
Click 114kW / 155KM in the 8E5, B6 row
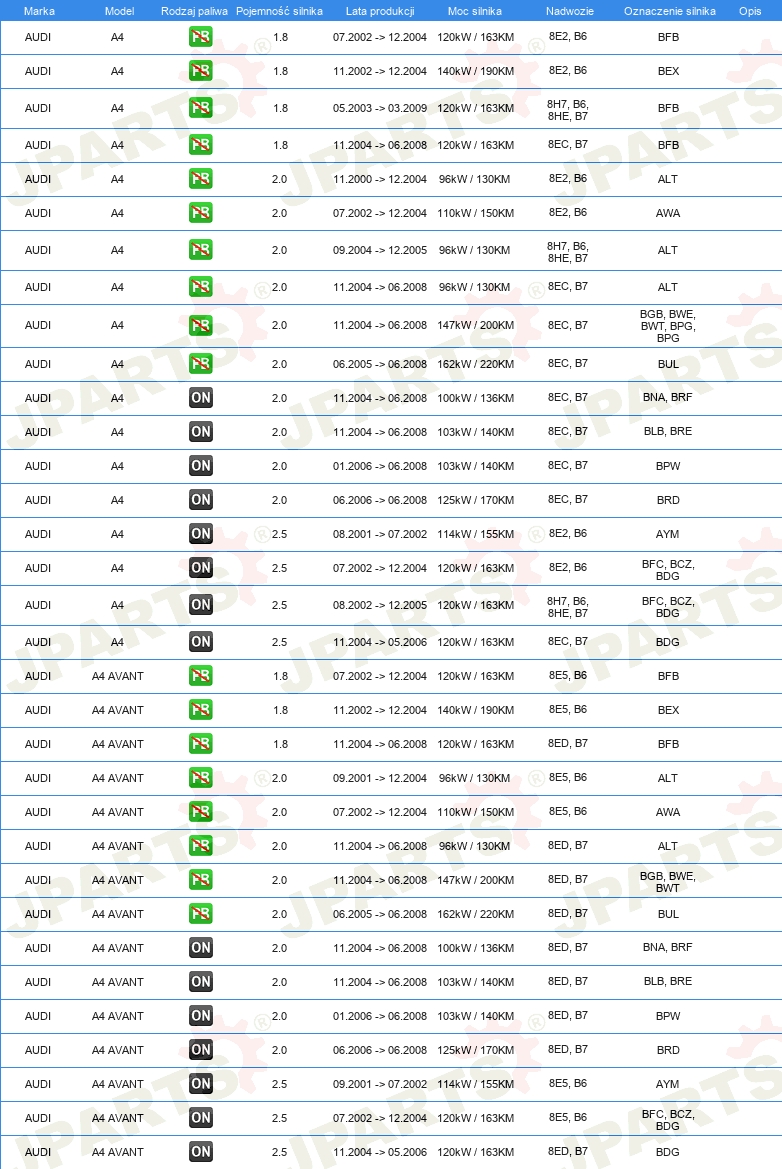pos(476,1084)
